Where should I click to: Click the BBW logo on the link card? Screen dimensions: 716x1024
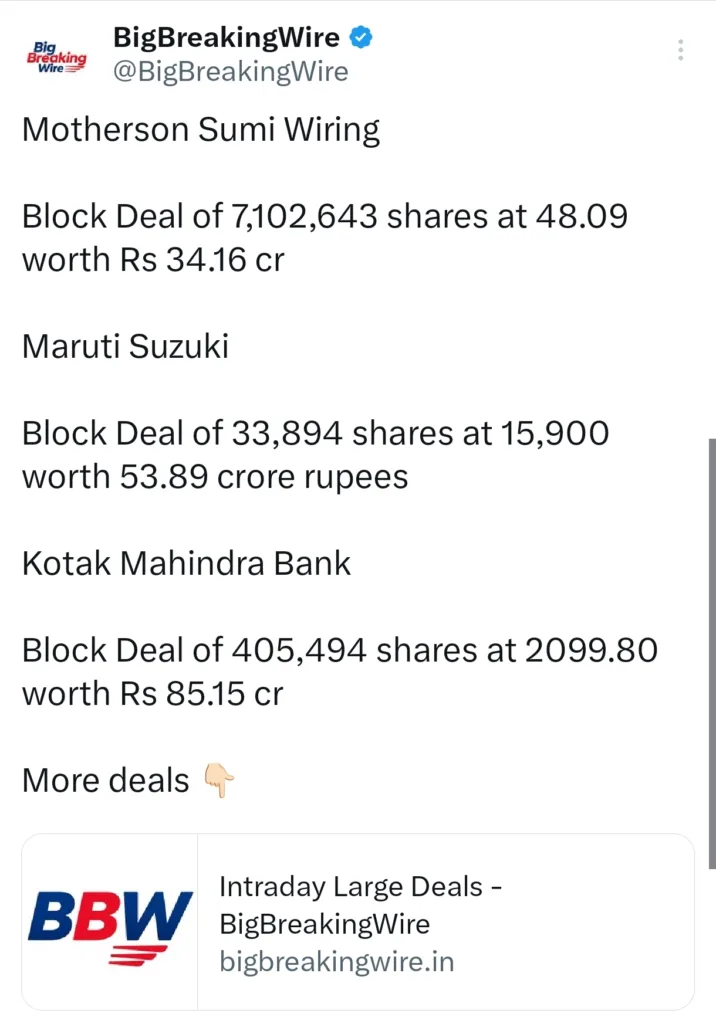point(110,920)
